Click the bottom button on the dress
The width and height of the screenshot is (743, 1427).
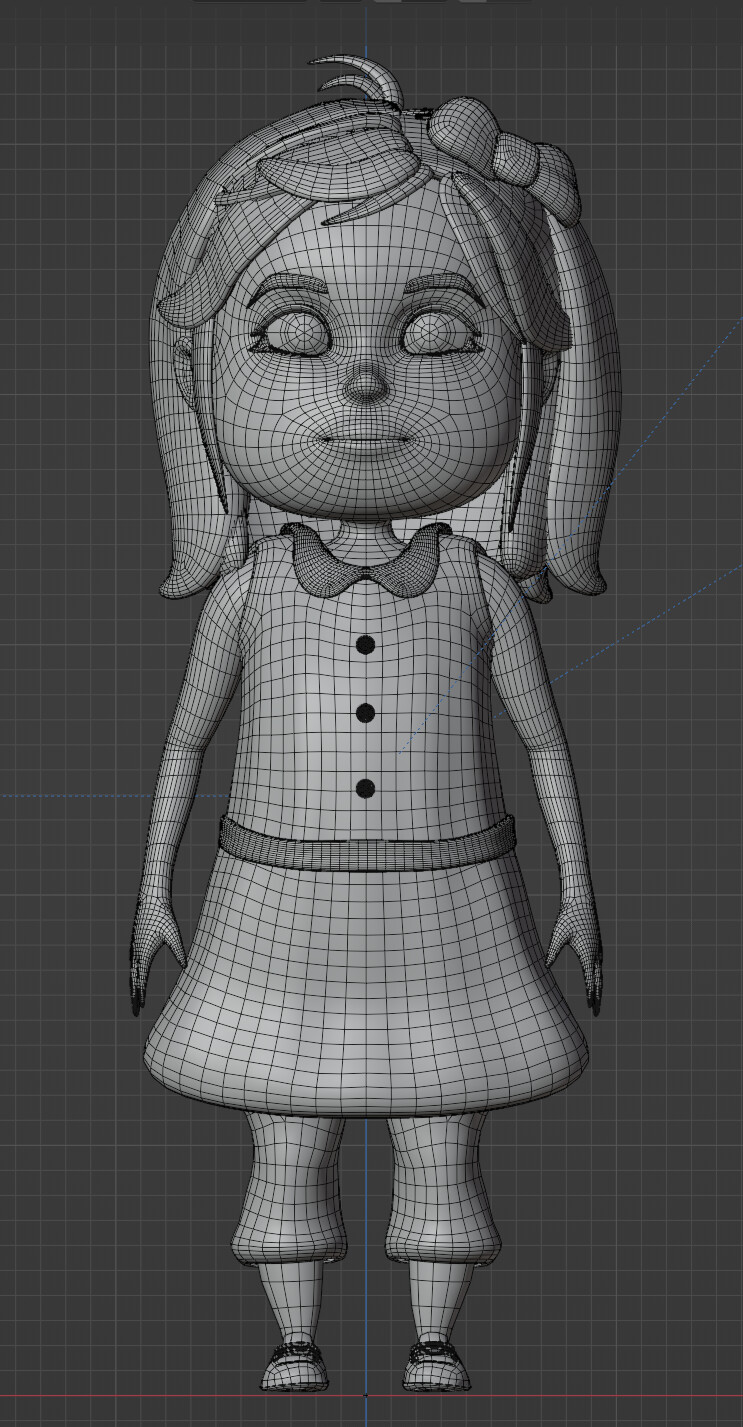pyautogui.click(x=366, y=789)
